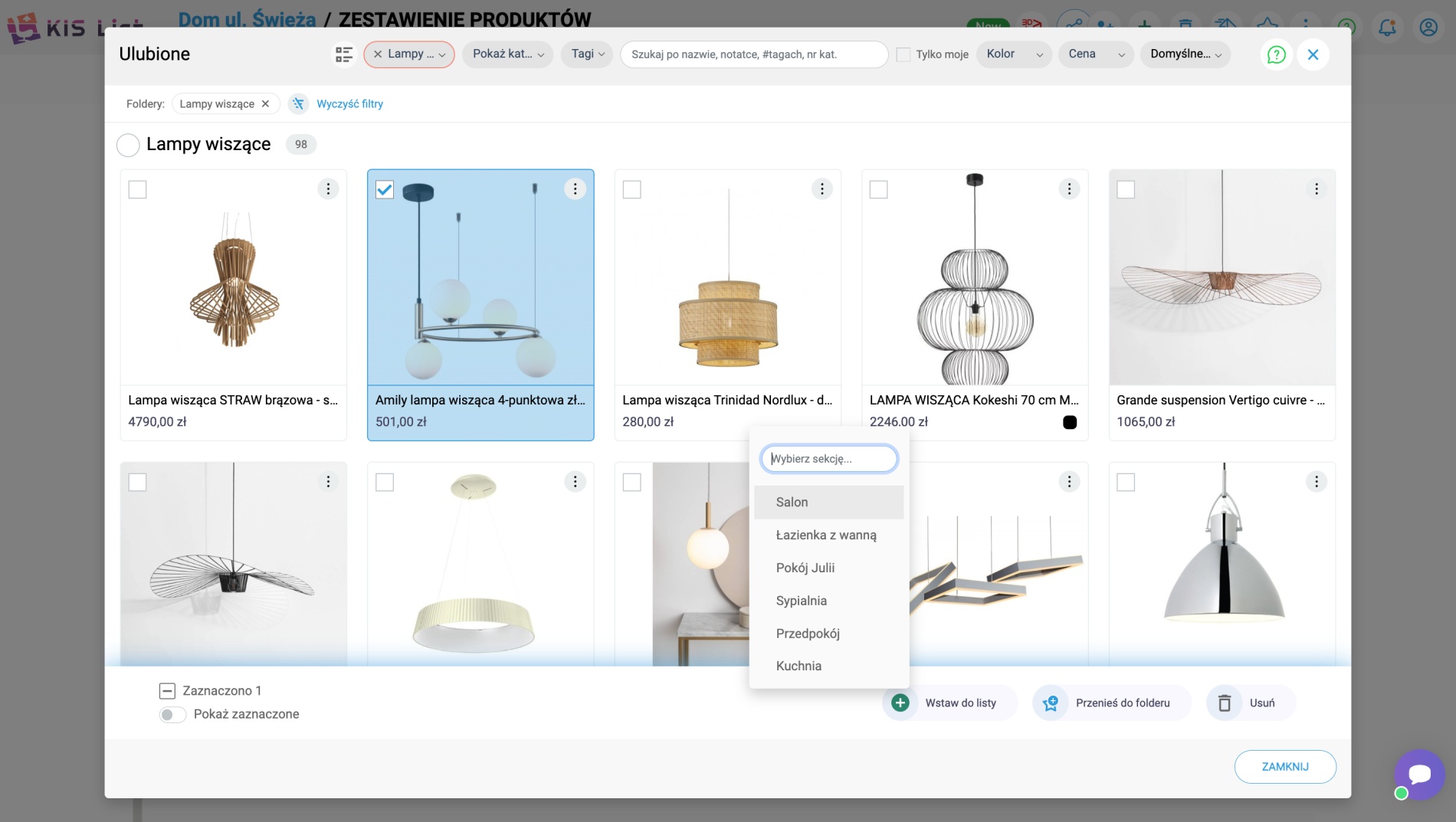Switch to list view layout icon

[x=344, y=54]
